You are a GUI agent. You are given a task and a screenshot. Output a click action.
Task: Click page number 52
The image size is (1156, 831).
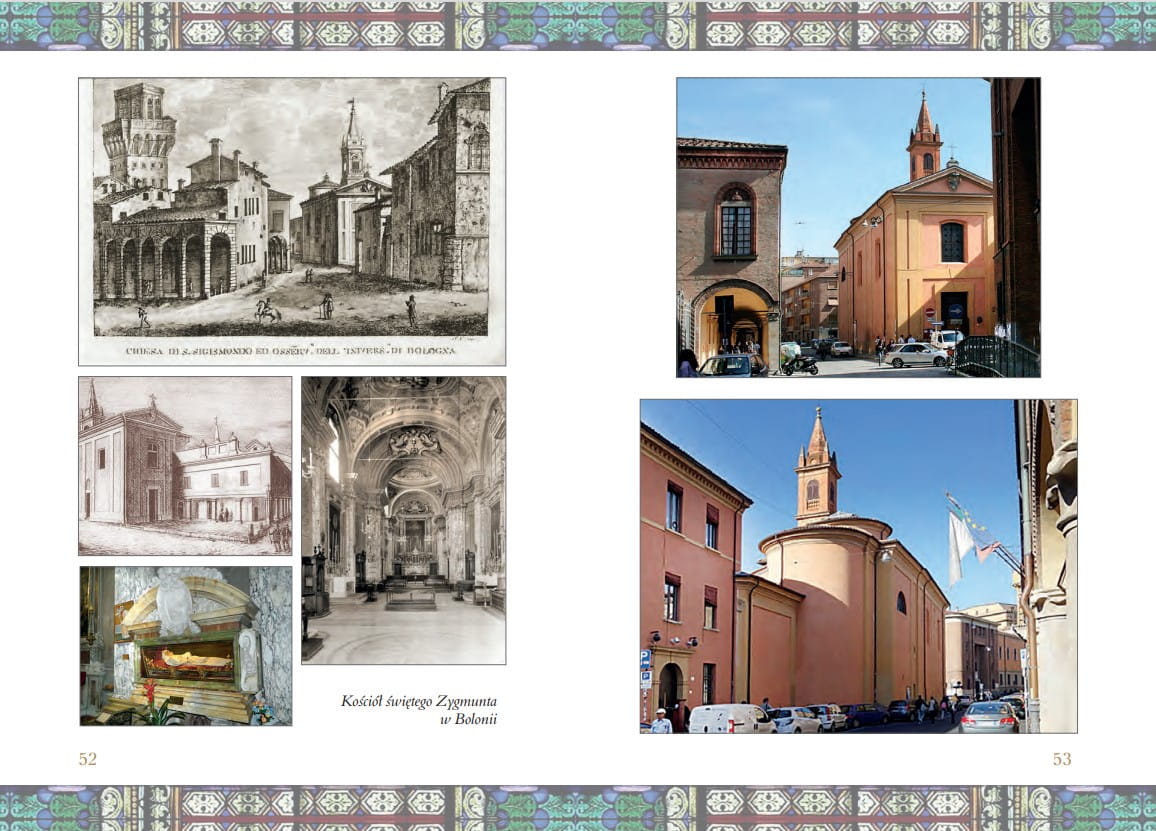click(x=88, y=759)
